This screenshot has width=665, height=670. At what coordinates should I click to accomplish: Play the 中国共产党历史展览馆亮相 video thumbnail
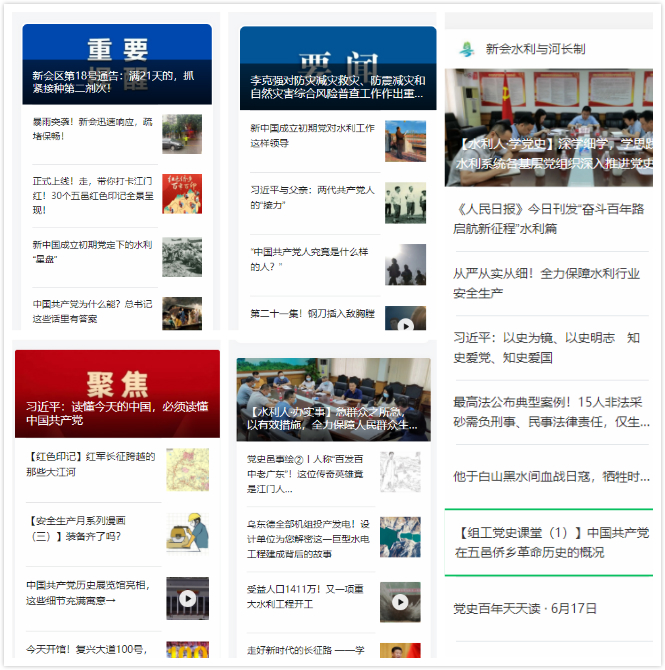(x=187, y=598)
